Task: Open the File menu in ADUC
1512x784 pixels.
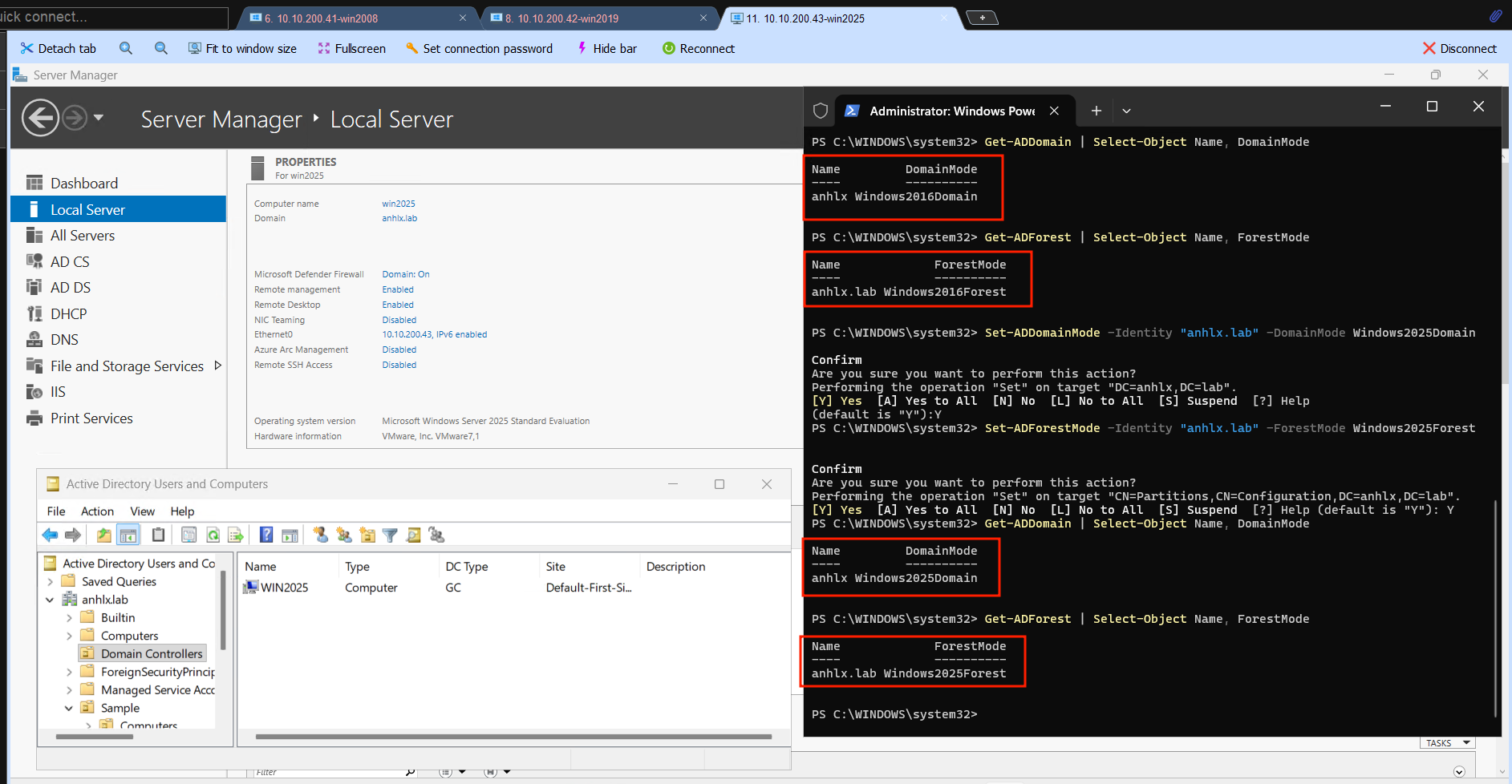Action: [56, 511]
